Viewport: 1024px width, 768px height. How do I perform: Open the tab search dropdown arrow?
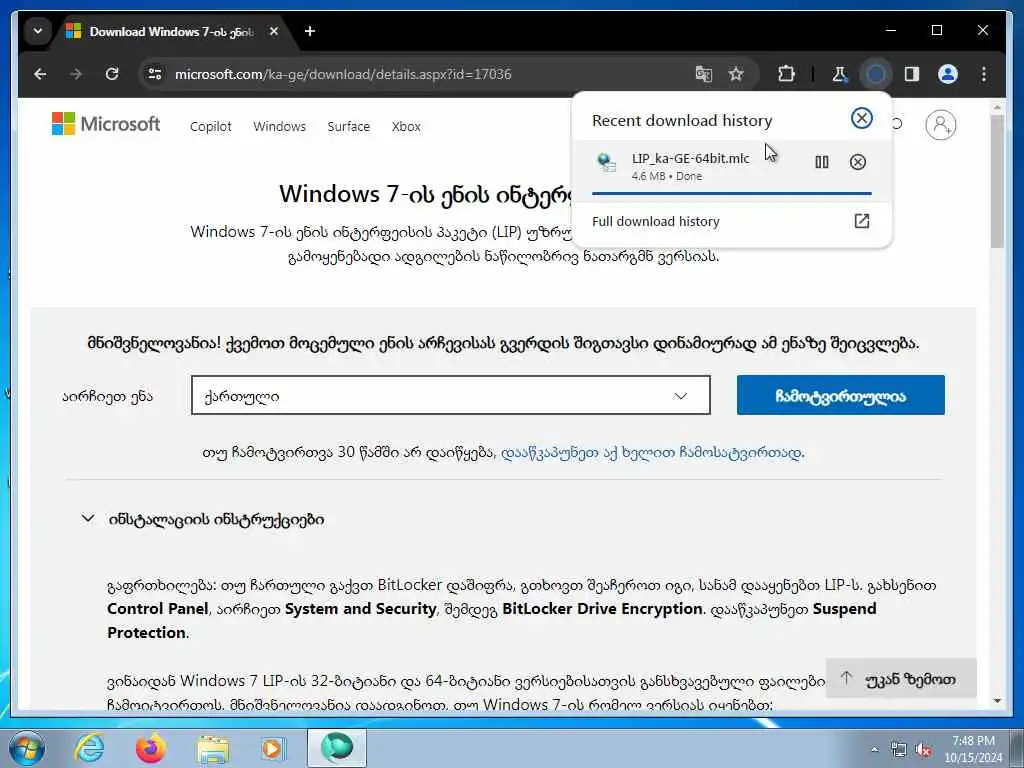(38, 31)
